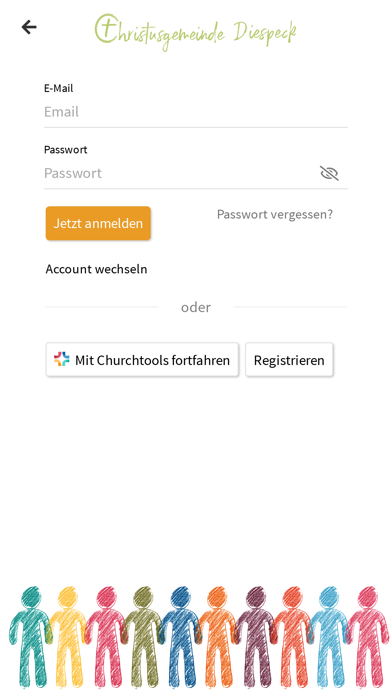Click the Jetzt anmelden button
392x696 pixels.
coord(98,223)
